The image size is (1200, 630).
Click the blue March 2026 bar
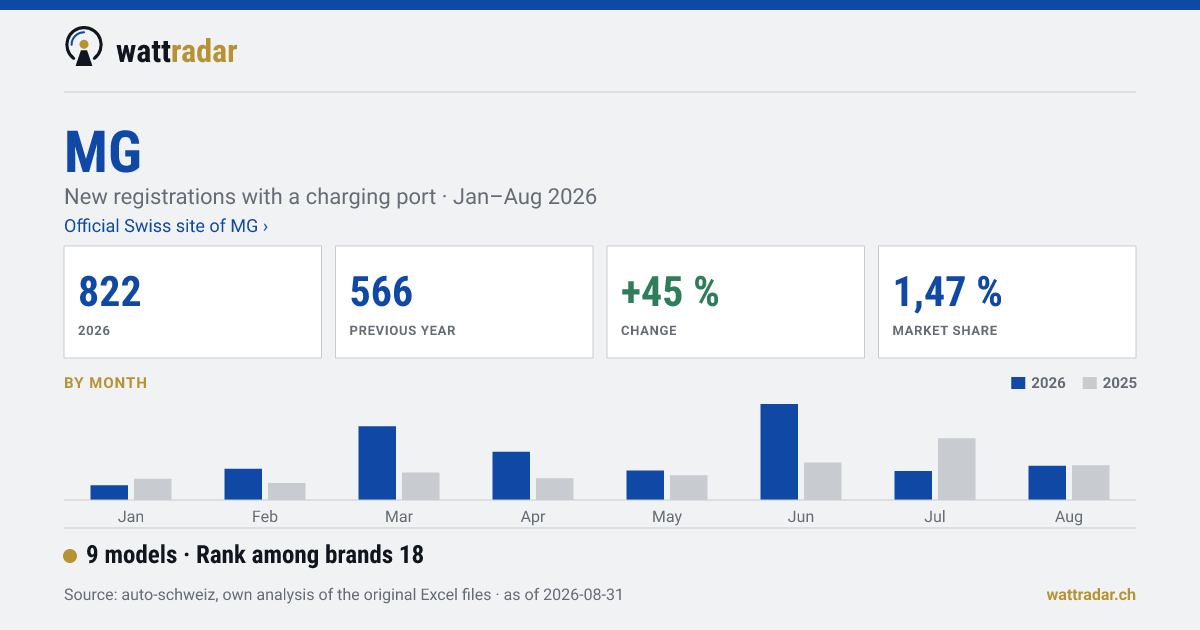pyautogui.click(x=377, y=463)
